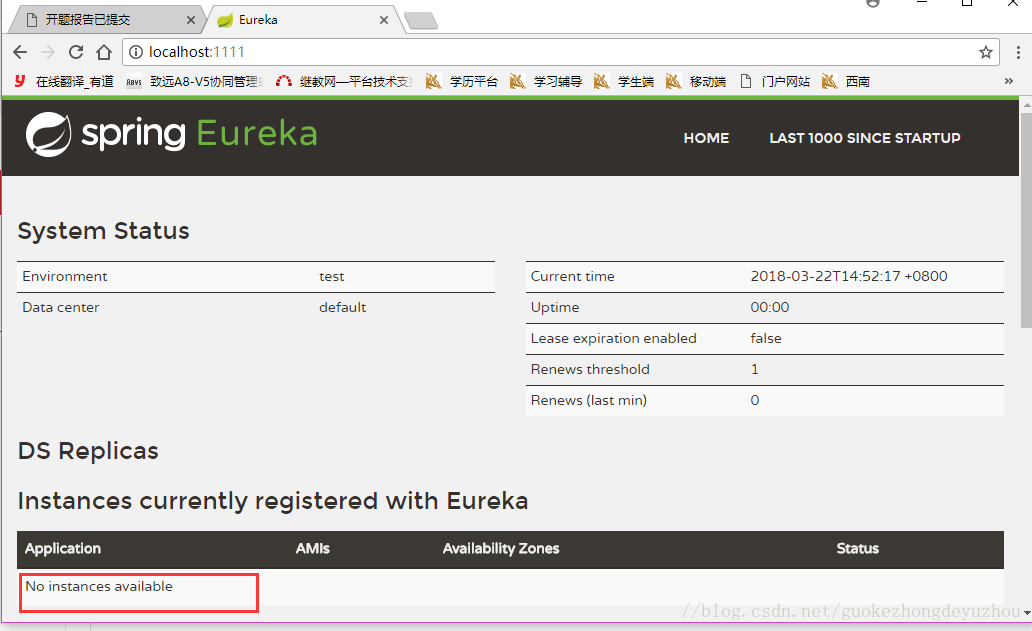Open 在线翻译_有道 bookmark
1032x631 pixels.
coord(64,81)
